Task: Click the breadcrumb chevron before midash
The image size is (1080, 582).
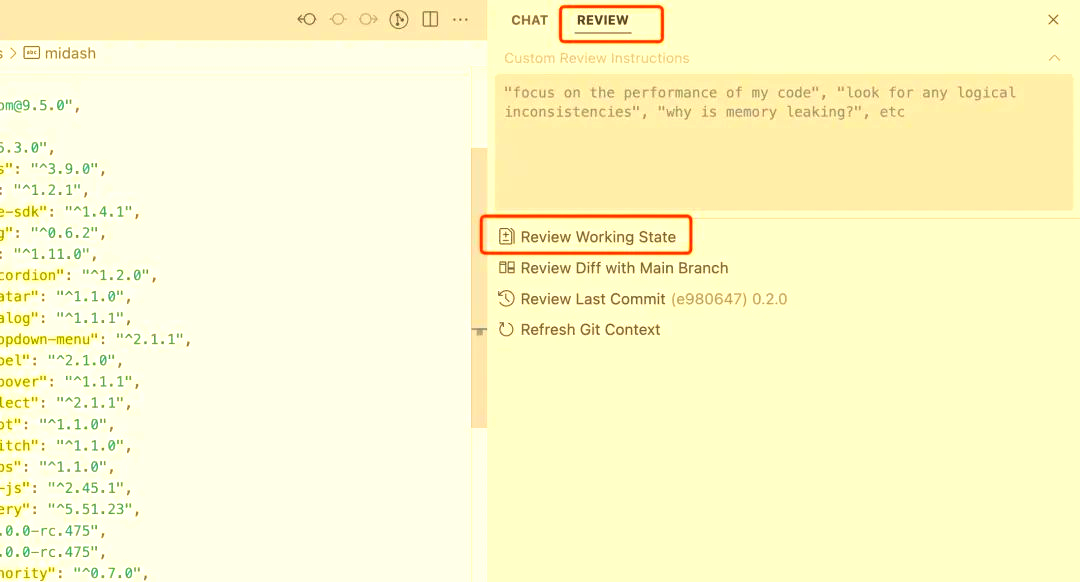Action: coord(13,53)
